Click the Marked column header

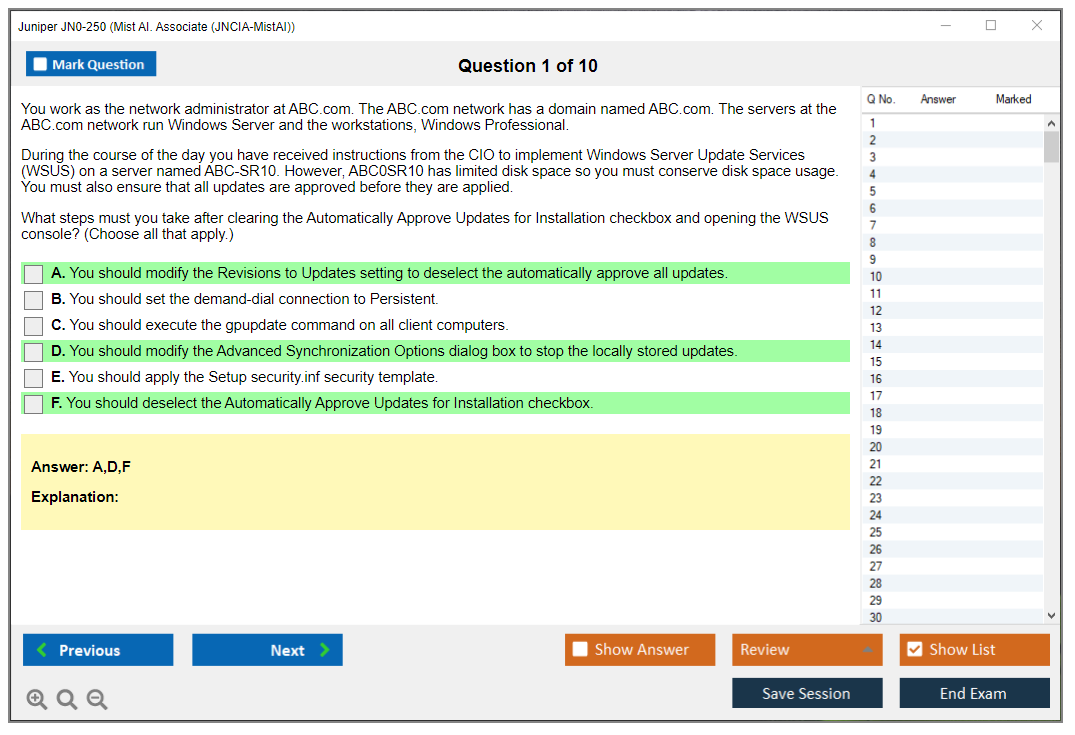click(x=1013, y=99)
